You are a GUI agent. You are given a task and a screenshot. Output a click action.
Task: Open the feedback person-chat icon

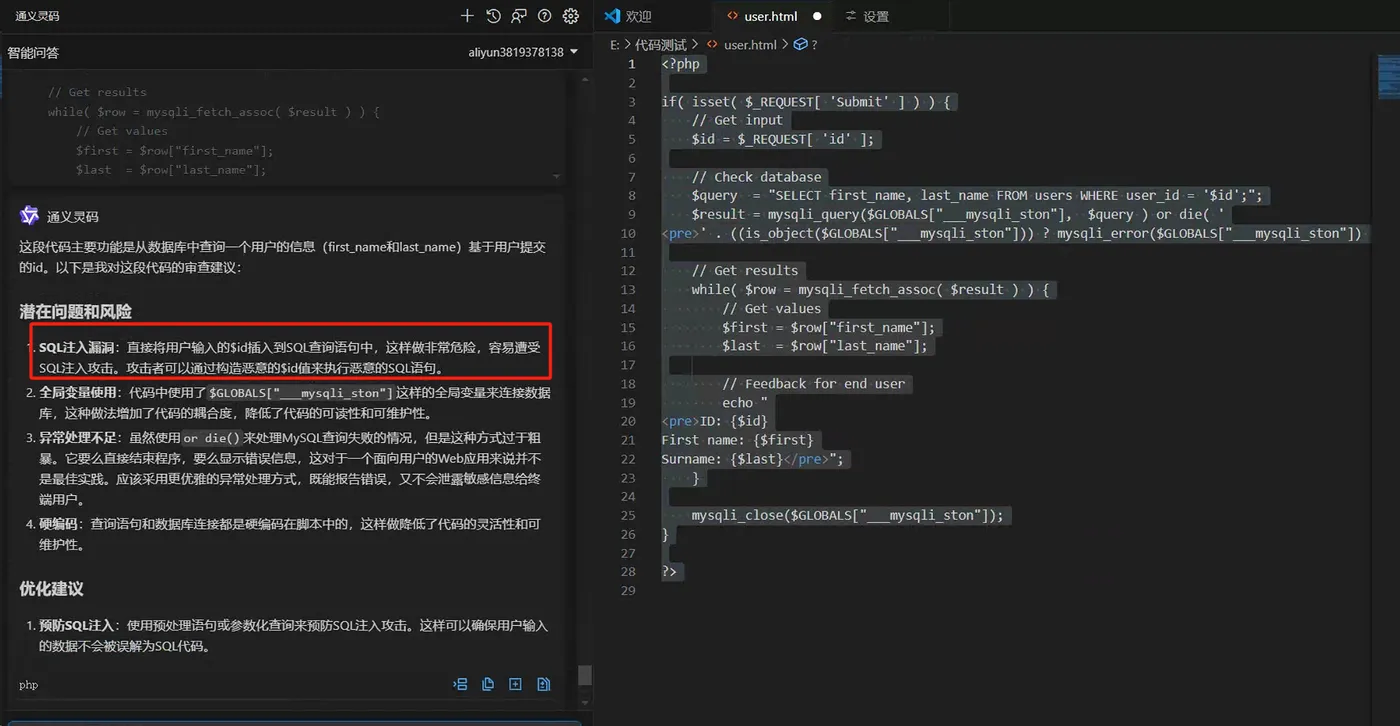[518, 16]
